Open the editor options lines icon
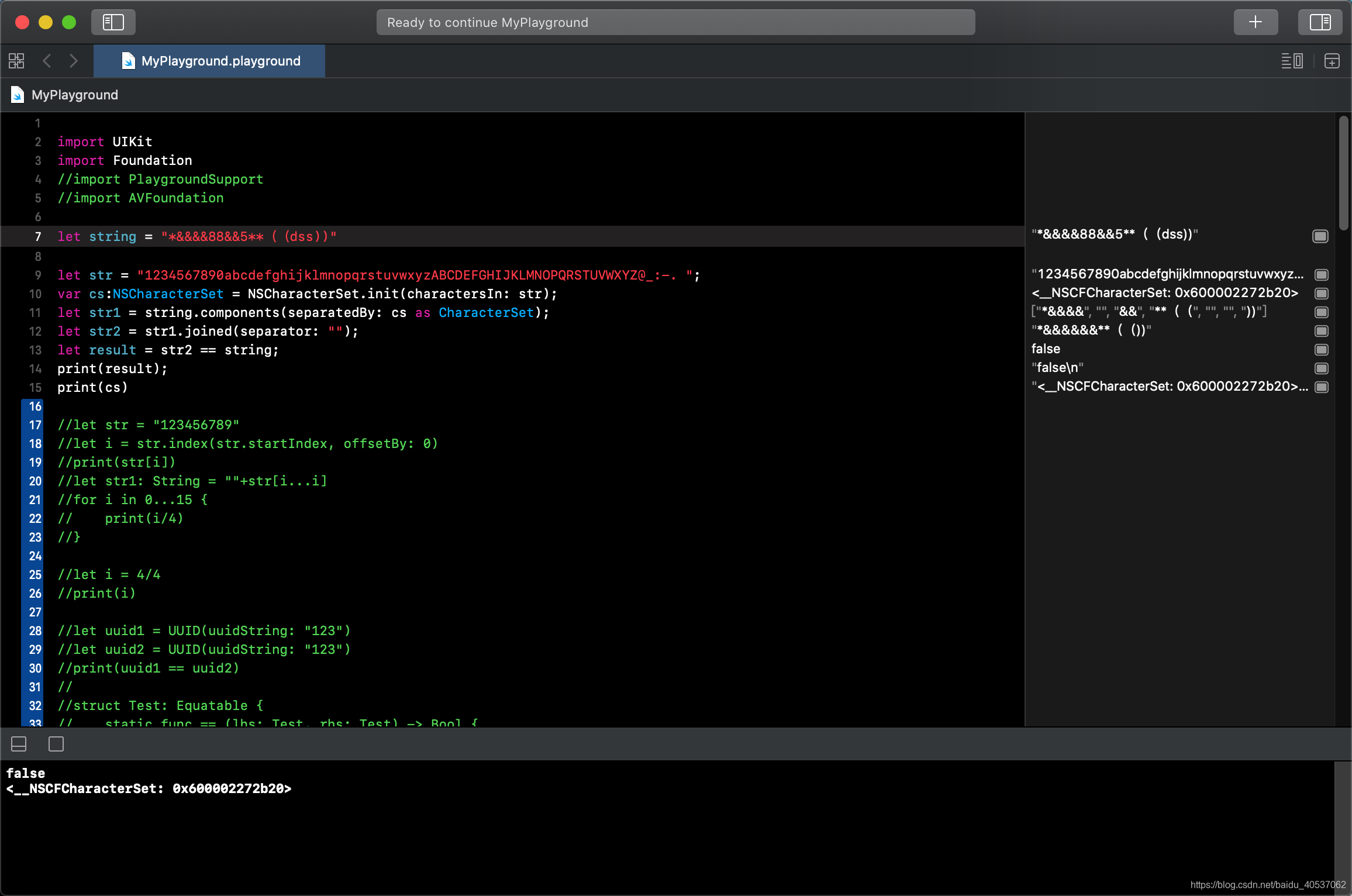Screen dimensions: 1352x896 coord(1292,61)
